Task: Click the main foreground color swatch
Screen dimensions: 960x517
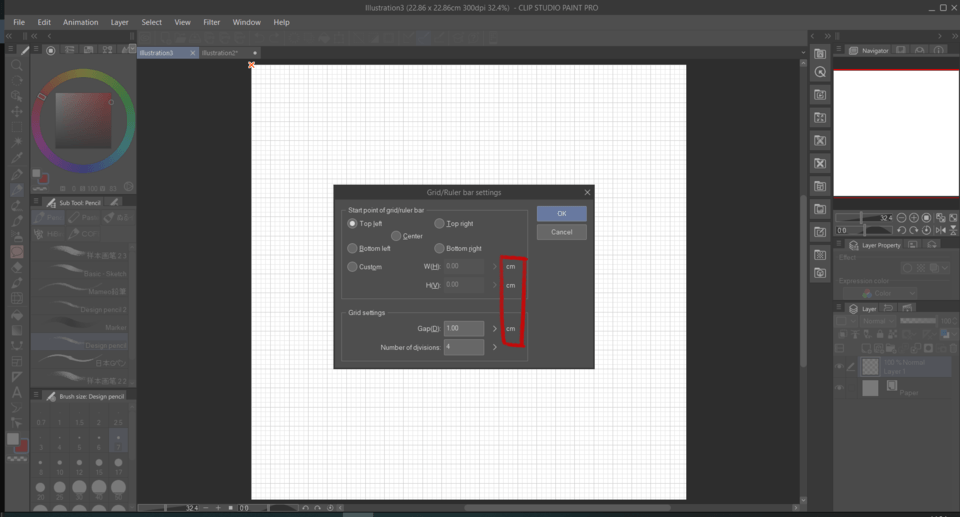Action: [13, 439]
